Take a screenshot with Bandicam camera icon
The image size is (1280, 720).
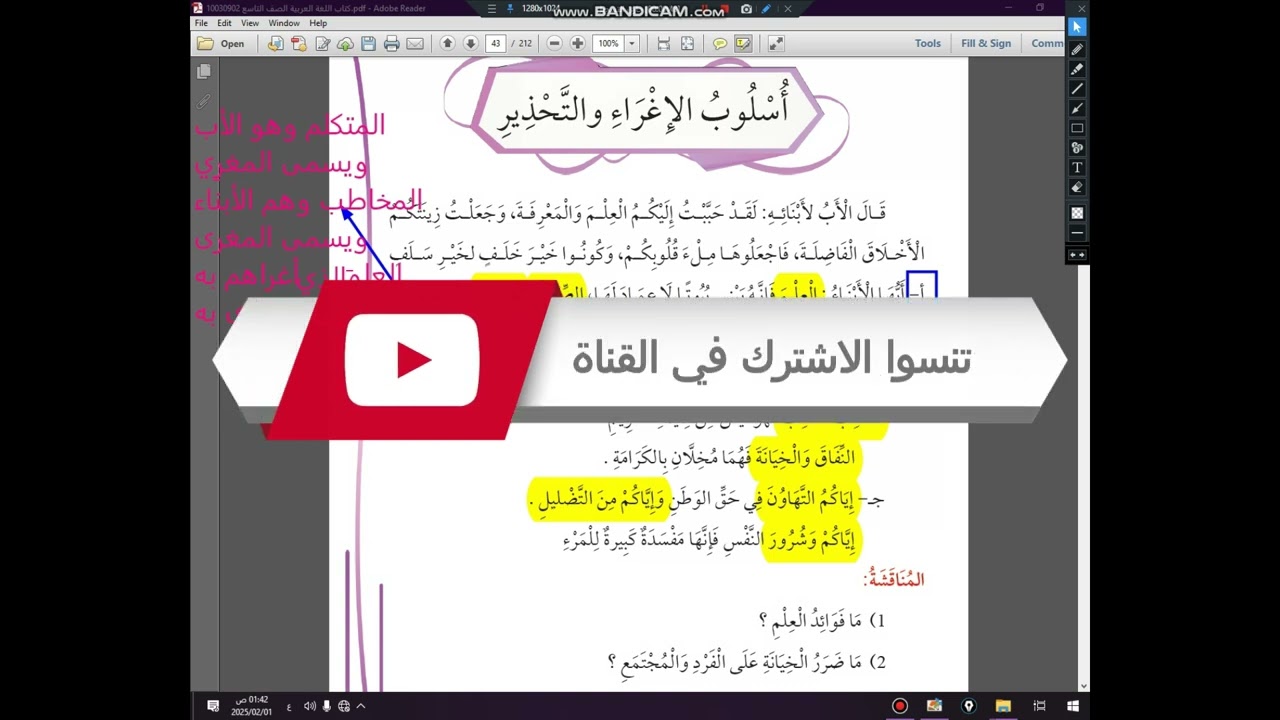[746, 9]
